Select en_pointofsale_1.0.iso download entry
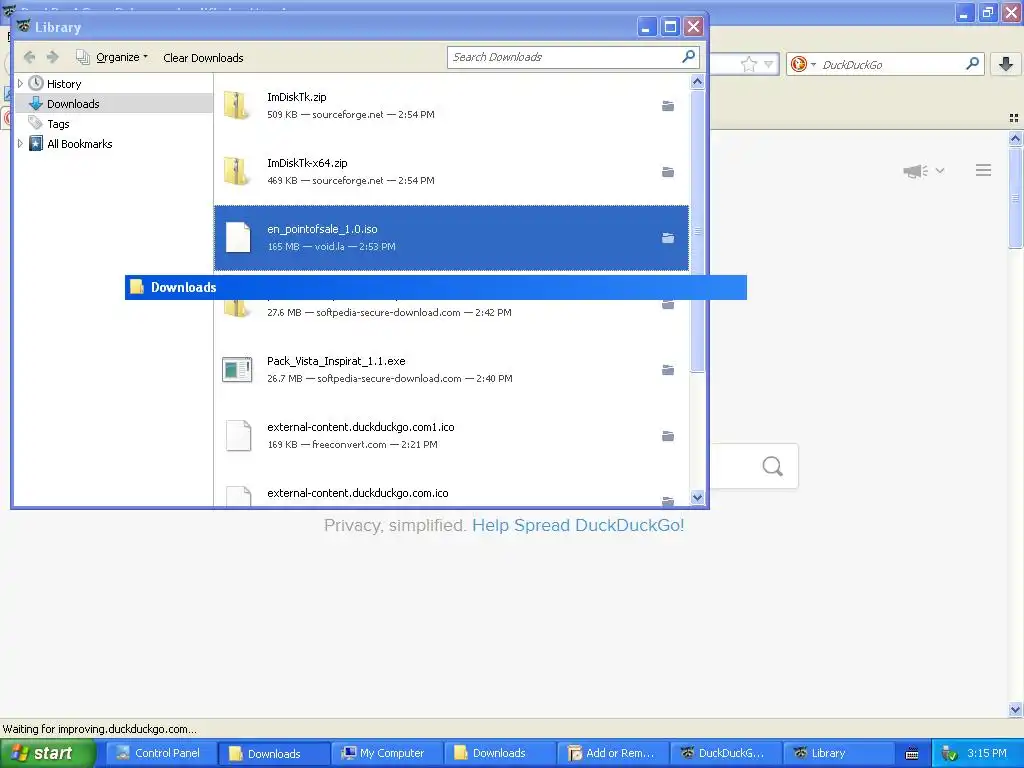1024x768 pixels. [451, 238]
